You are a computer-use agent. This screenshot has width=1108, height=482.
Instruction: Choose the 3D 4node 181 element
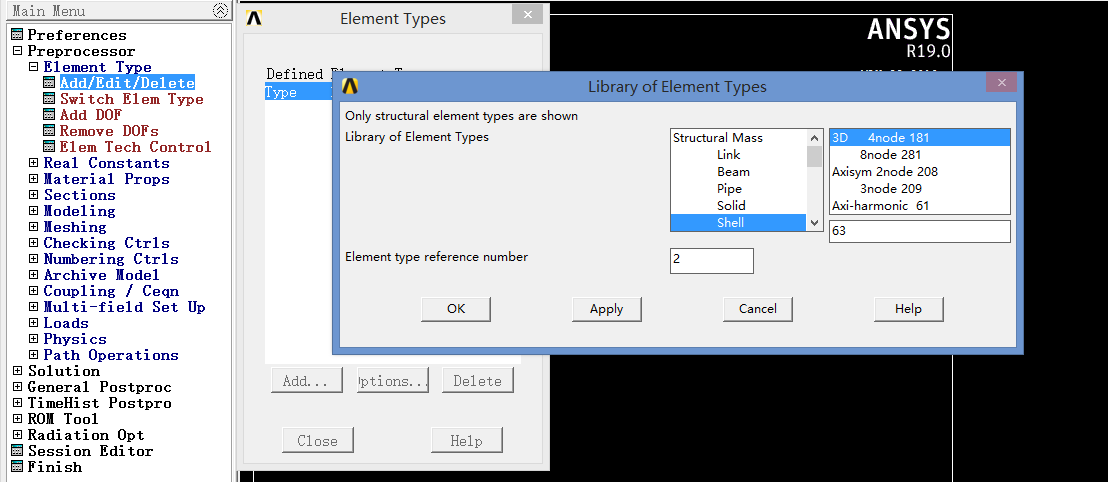coord(920,138)
